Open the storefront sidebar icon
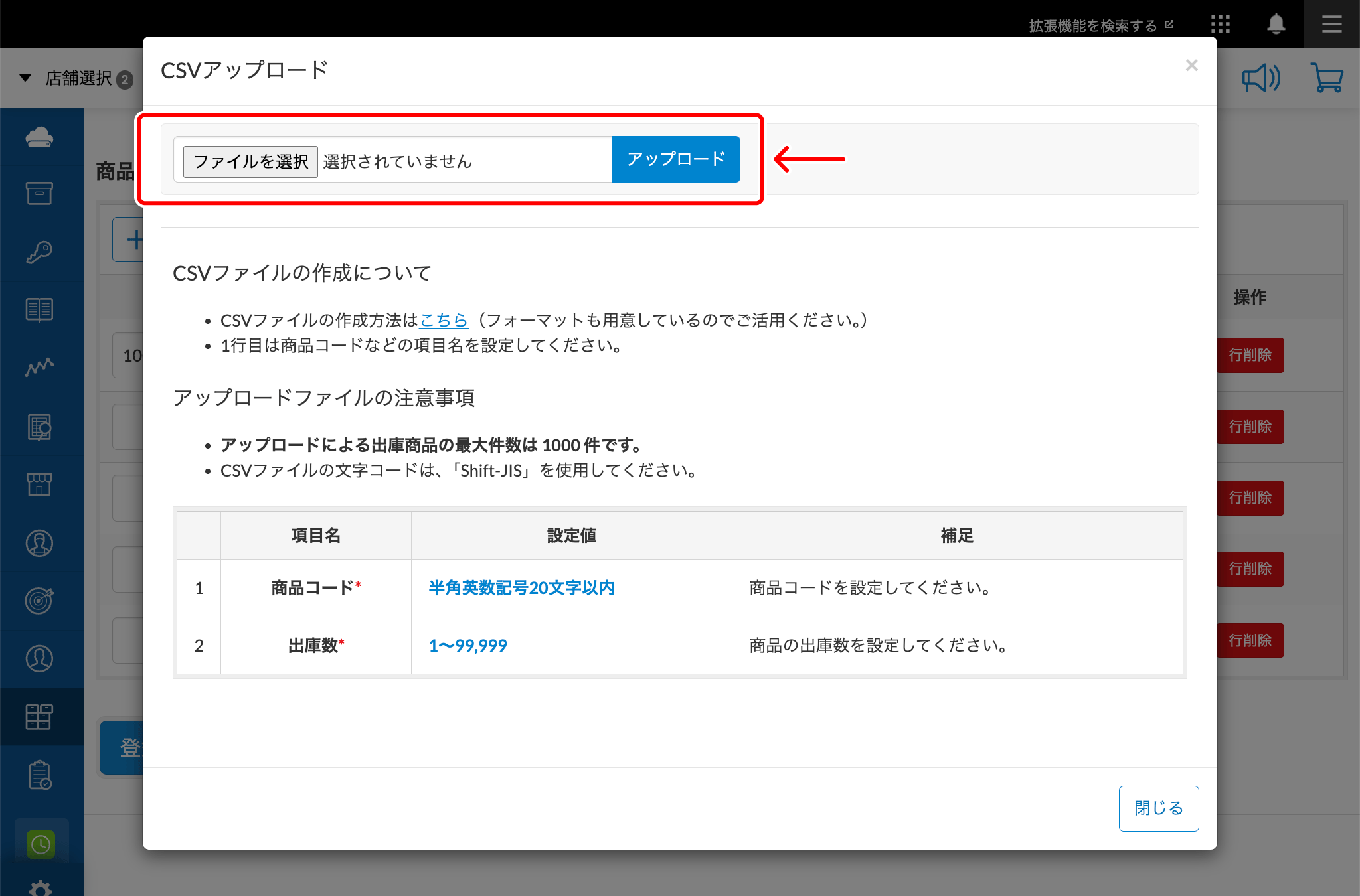The width and height of the screenshot is (1360, 896). (x=40, y=485)
